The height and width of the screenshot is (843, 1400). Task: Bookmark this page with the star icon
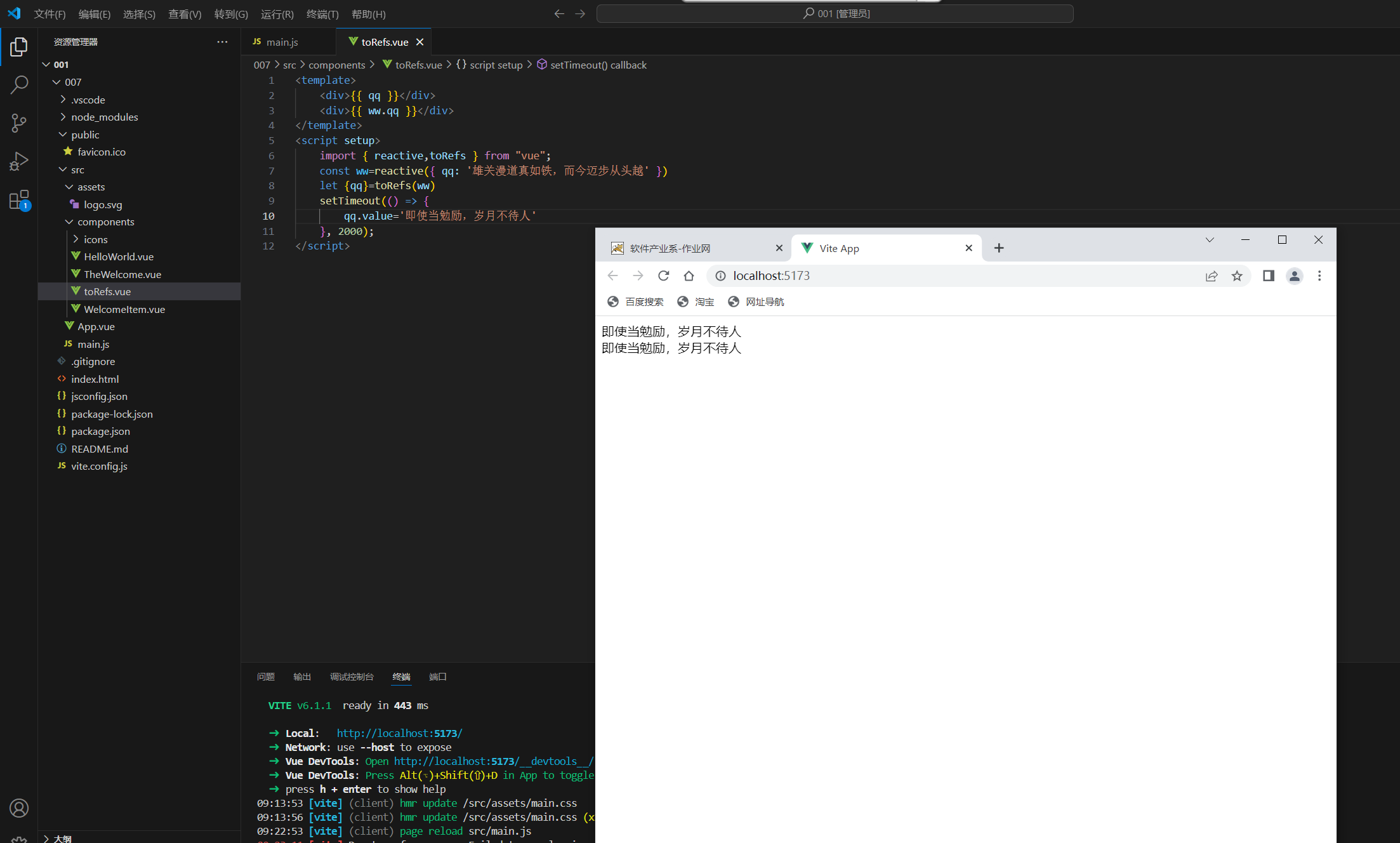coord(1237,275)
